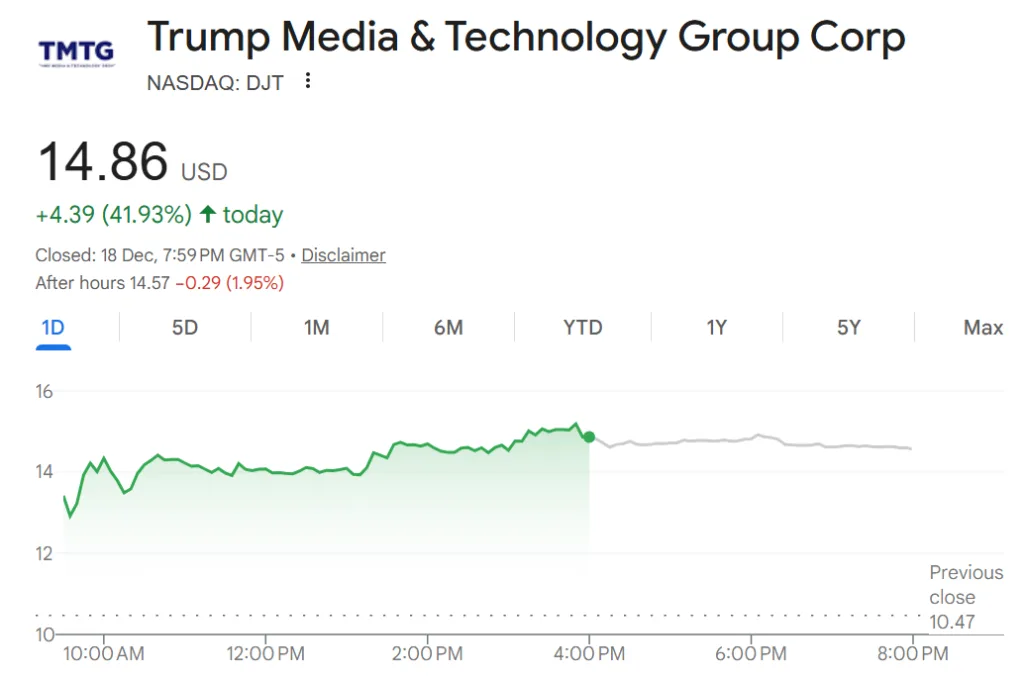Switch to the 1Y view
Image resolution: width=1024 pixels, height=681 pixels.
click(716, 328)
